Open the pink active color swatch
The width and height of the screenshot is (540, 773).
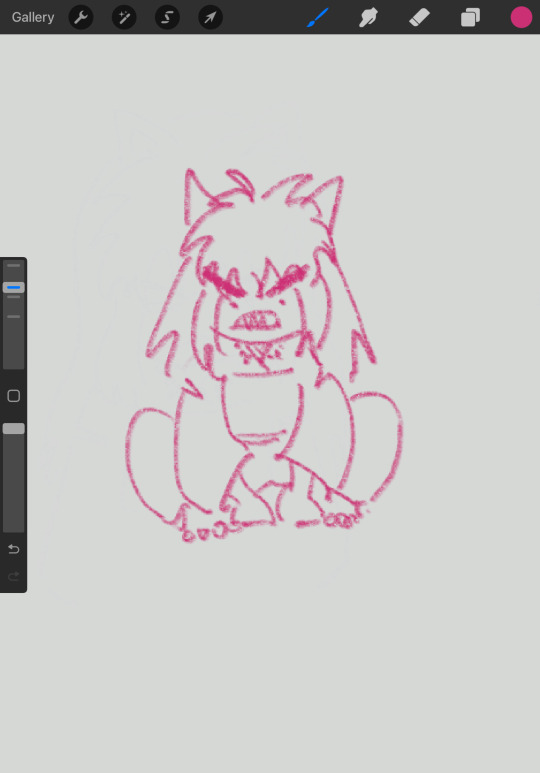tap(521, 17)
